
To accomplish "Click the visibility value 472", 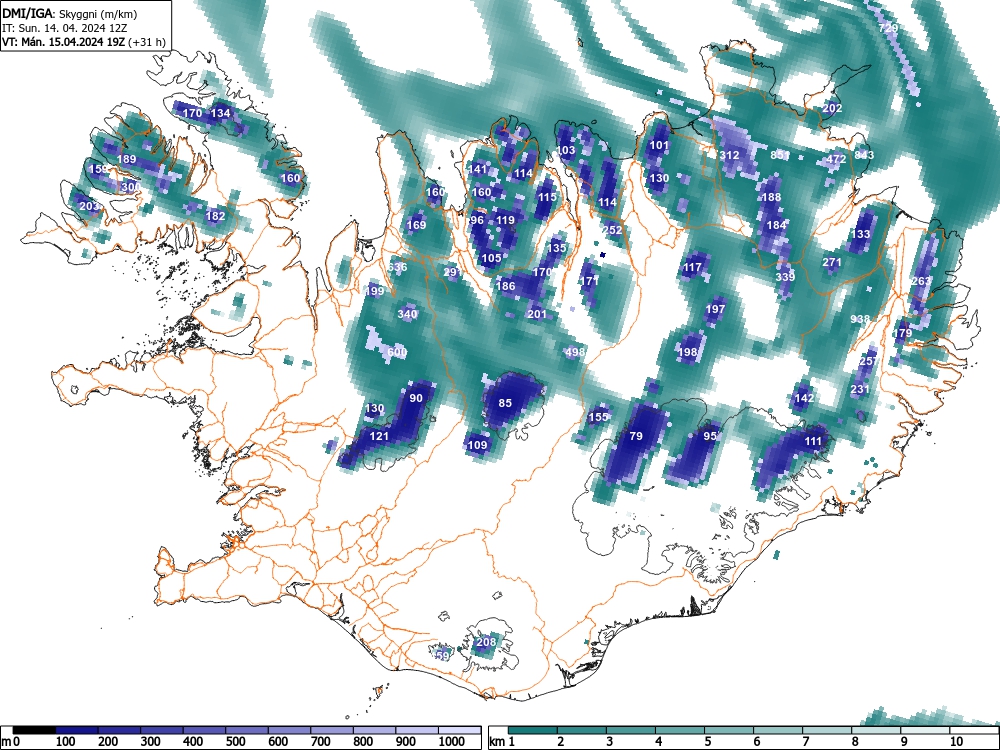I will coord(836,159).
